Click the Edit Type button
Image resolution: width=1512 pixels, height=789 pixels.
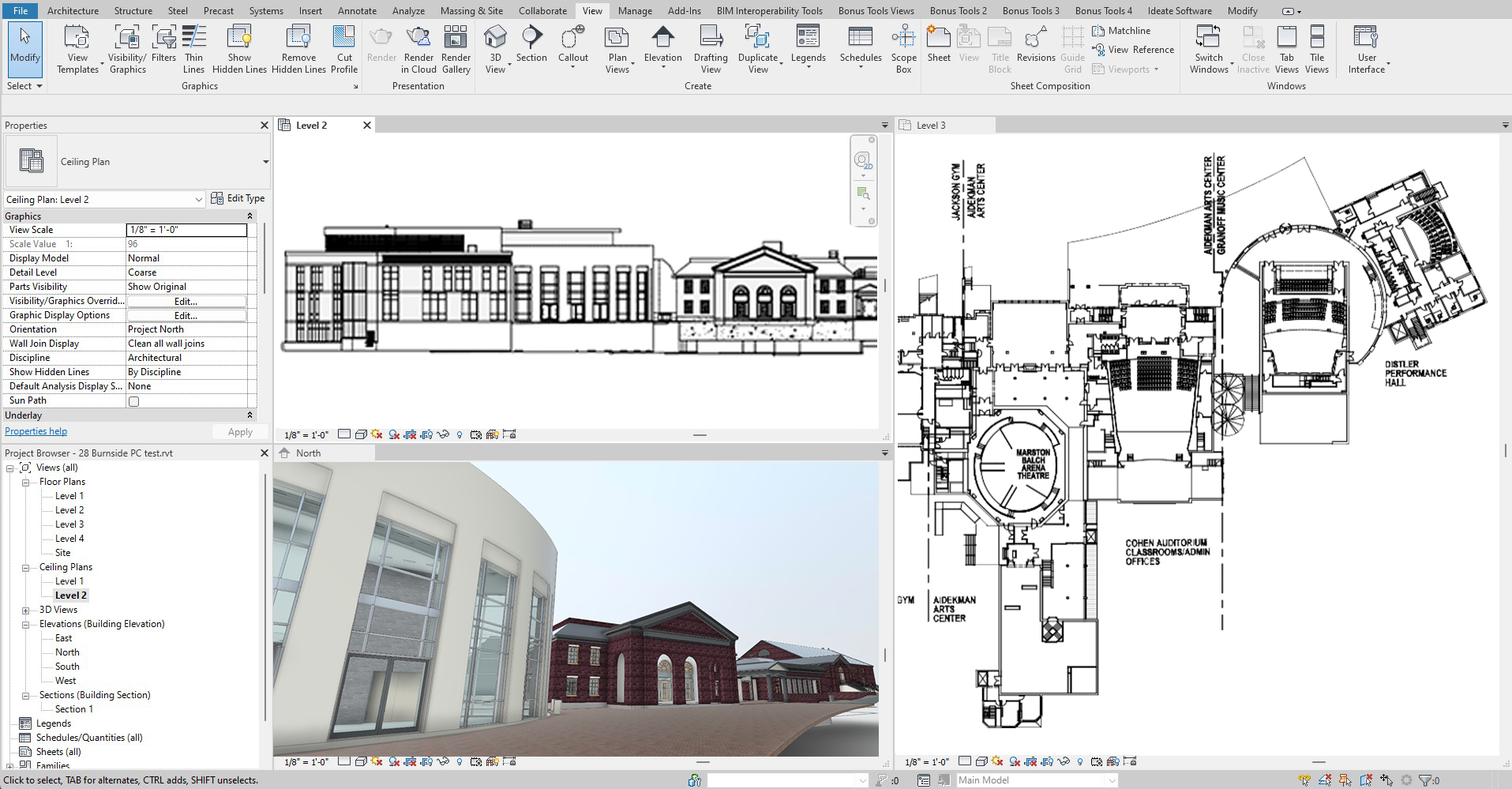tap(238, 199)
